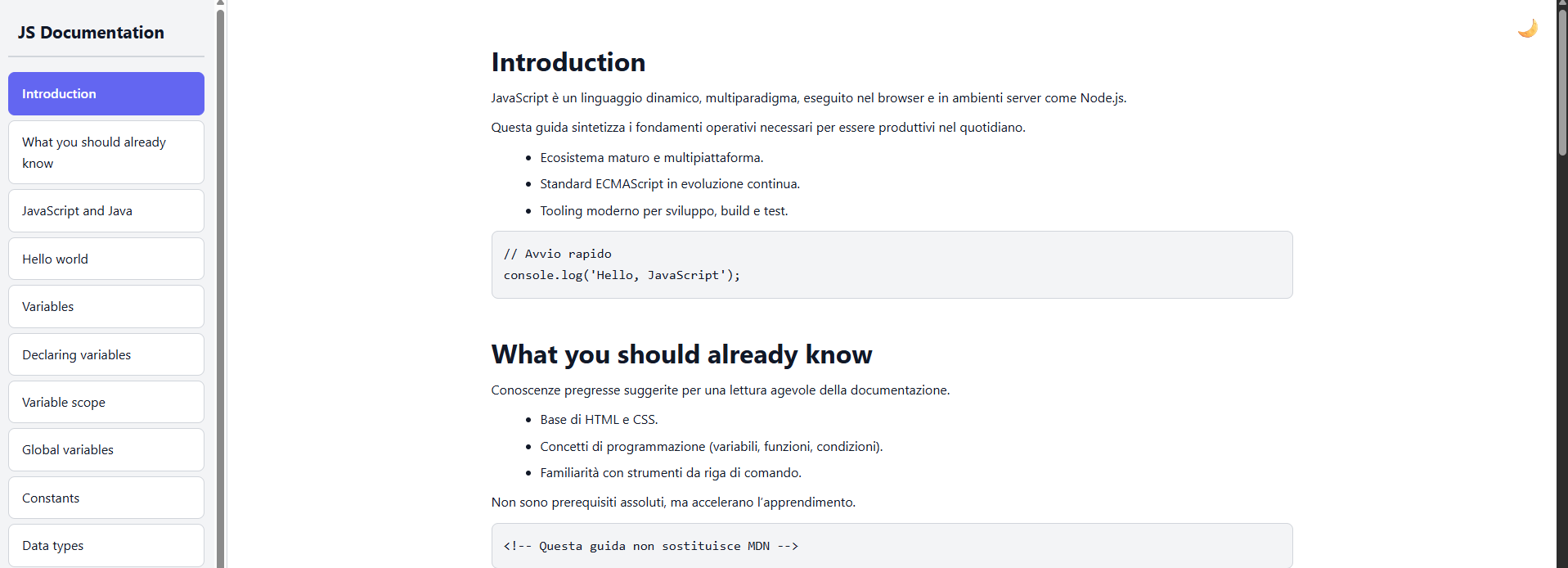Open the 'What you should already know' section
Screen dimensions: 1568x568
coord(106,152)
